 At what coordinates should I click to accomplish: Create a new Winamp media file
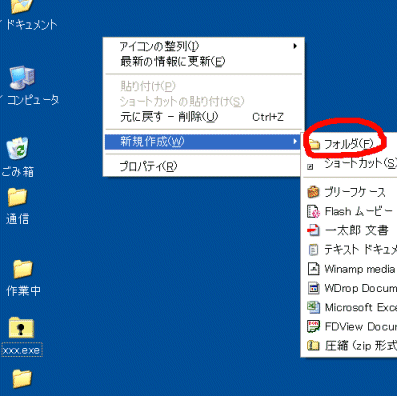pos(350,269)
